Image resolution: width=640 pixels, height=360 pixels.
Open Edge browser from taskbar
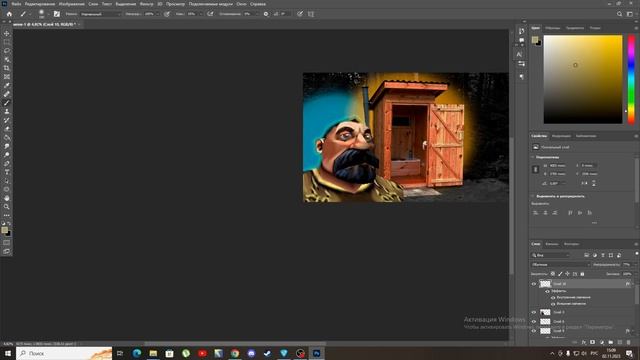[137, 353]
